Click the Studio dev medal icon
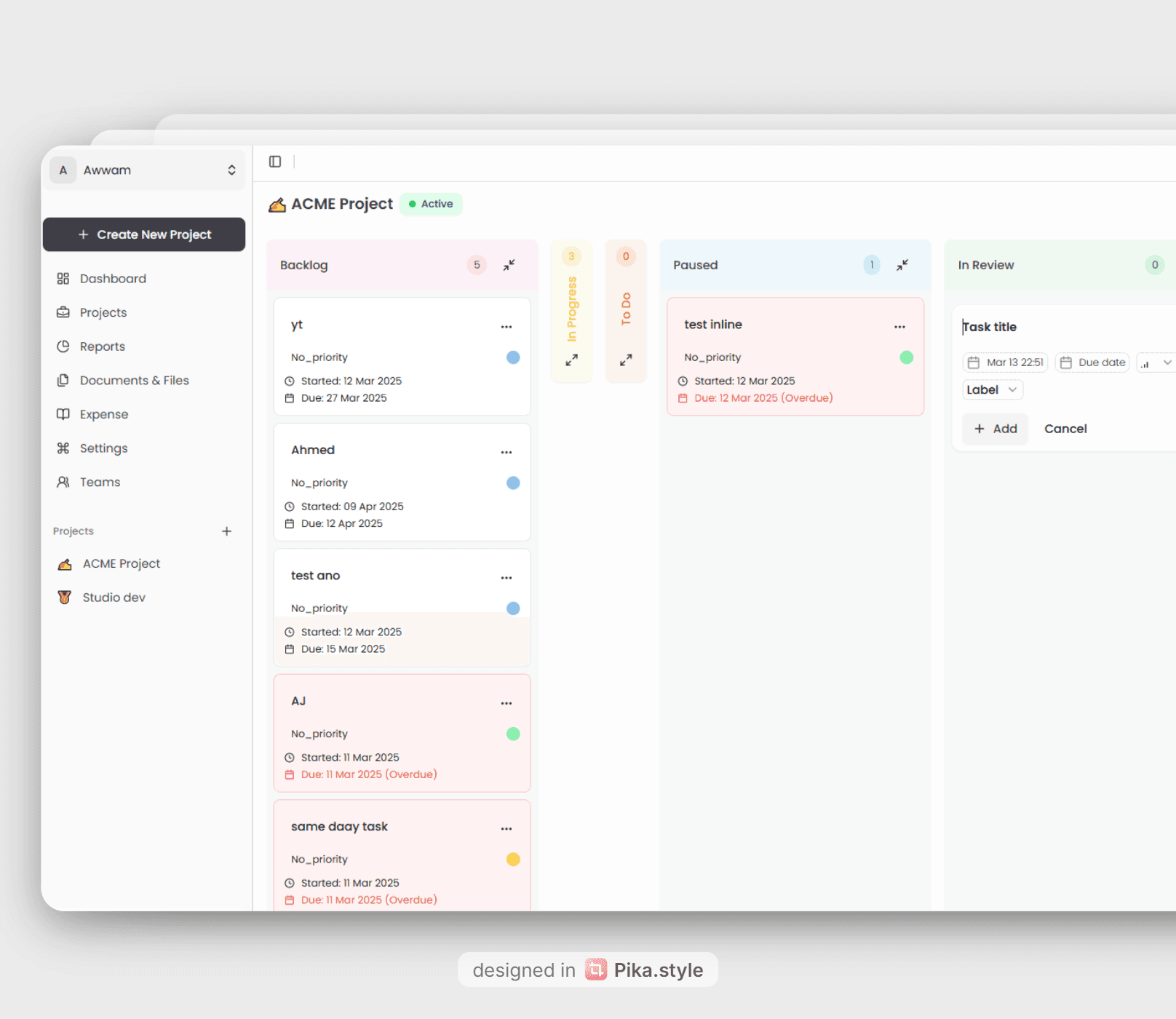1176x1019 pixels. [65, 598]
